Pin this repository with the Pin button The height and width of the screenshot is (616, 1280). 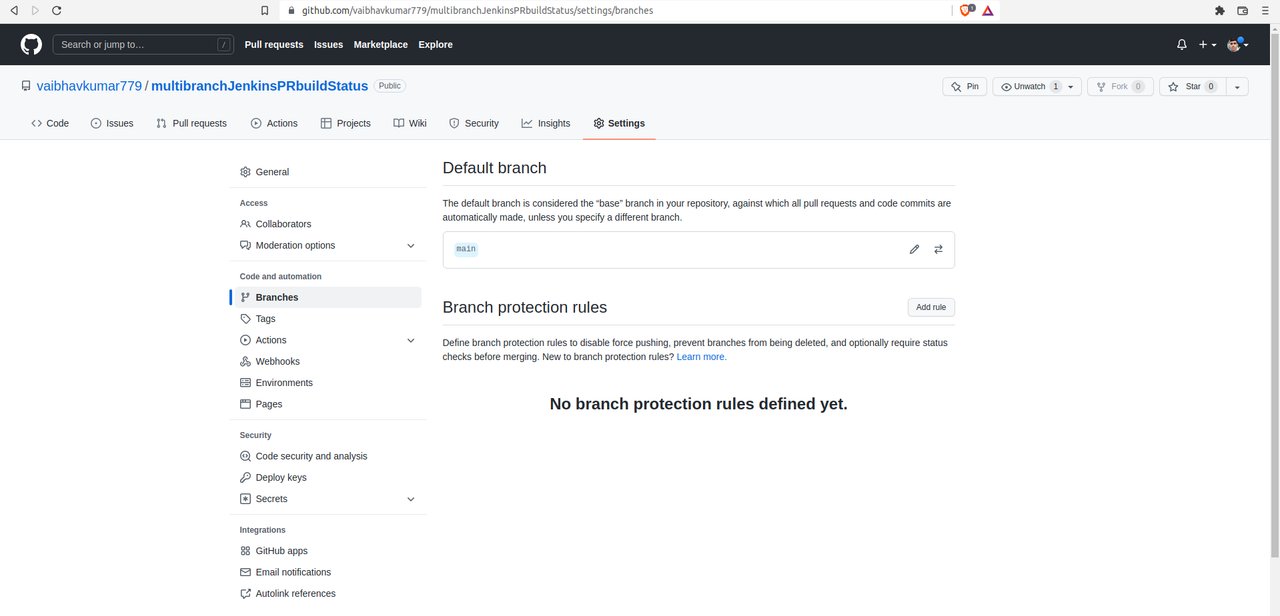click(965, 87)
